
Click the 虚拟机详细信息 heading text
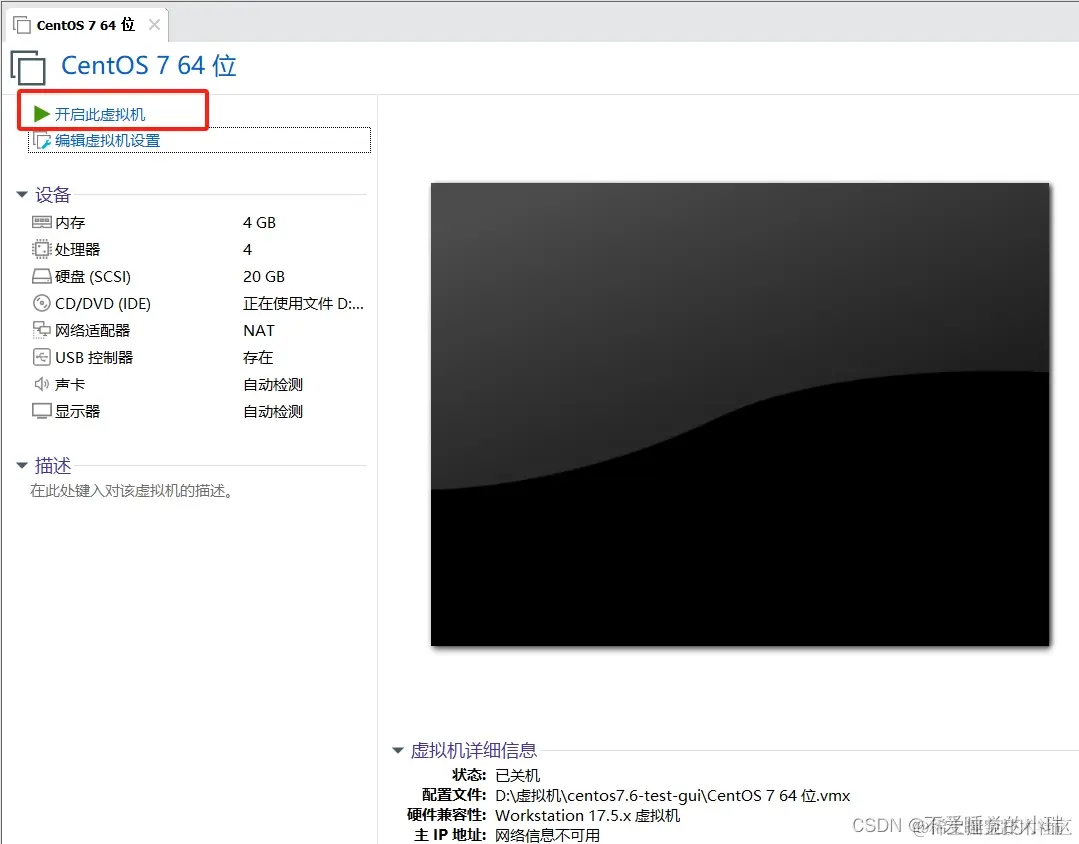[473, 750]
